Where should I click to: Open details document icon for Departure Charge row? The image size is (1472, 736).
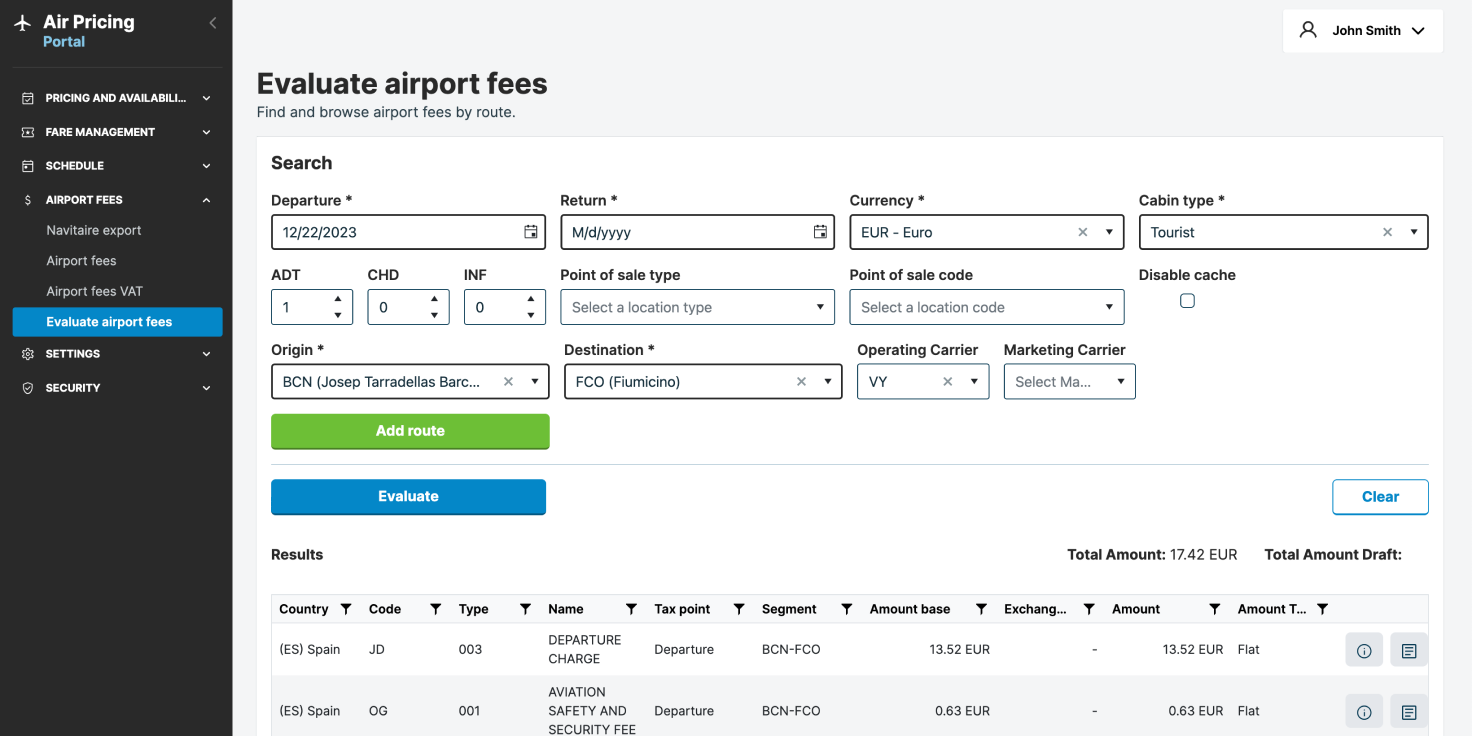[1408, 650]
